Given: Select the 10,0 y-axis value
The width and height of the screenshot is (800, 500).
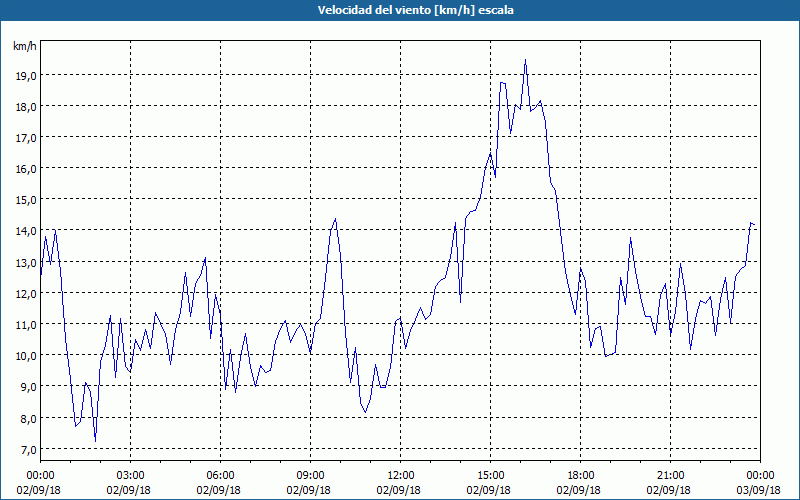Looking at the screenshot, I should (26, 356).
